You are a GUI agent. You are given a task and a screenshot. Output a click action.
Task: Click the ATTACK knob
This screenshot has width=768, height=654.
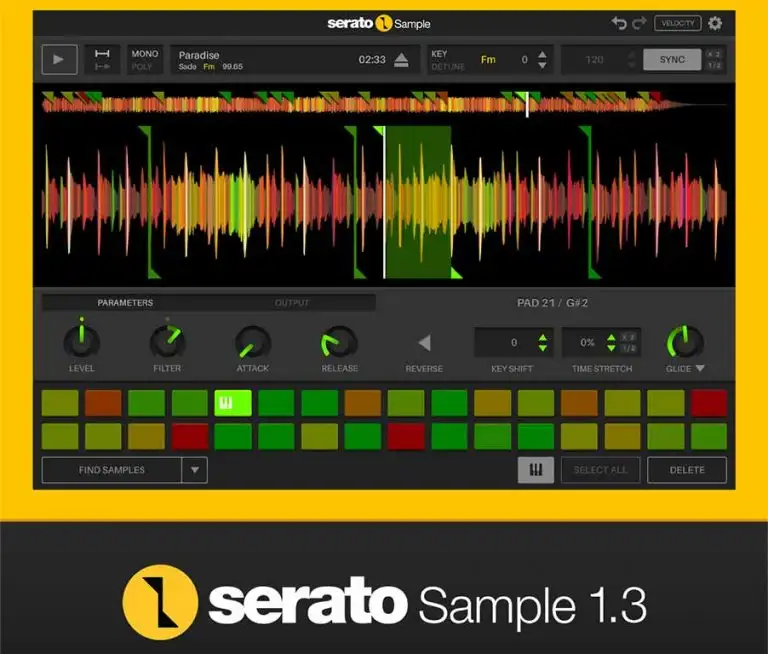pyautogui.click(x=253, y=342)
